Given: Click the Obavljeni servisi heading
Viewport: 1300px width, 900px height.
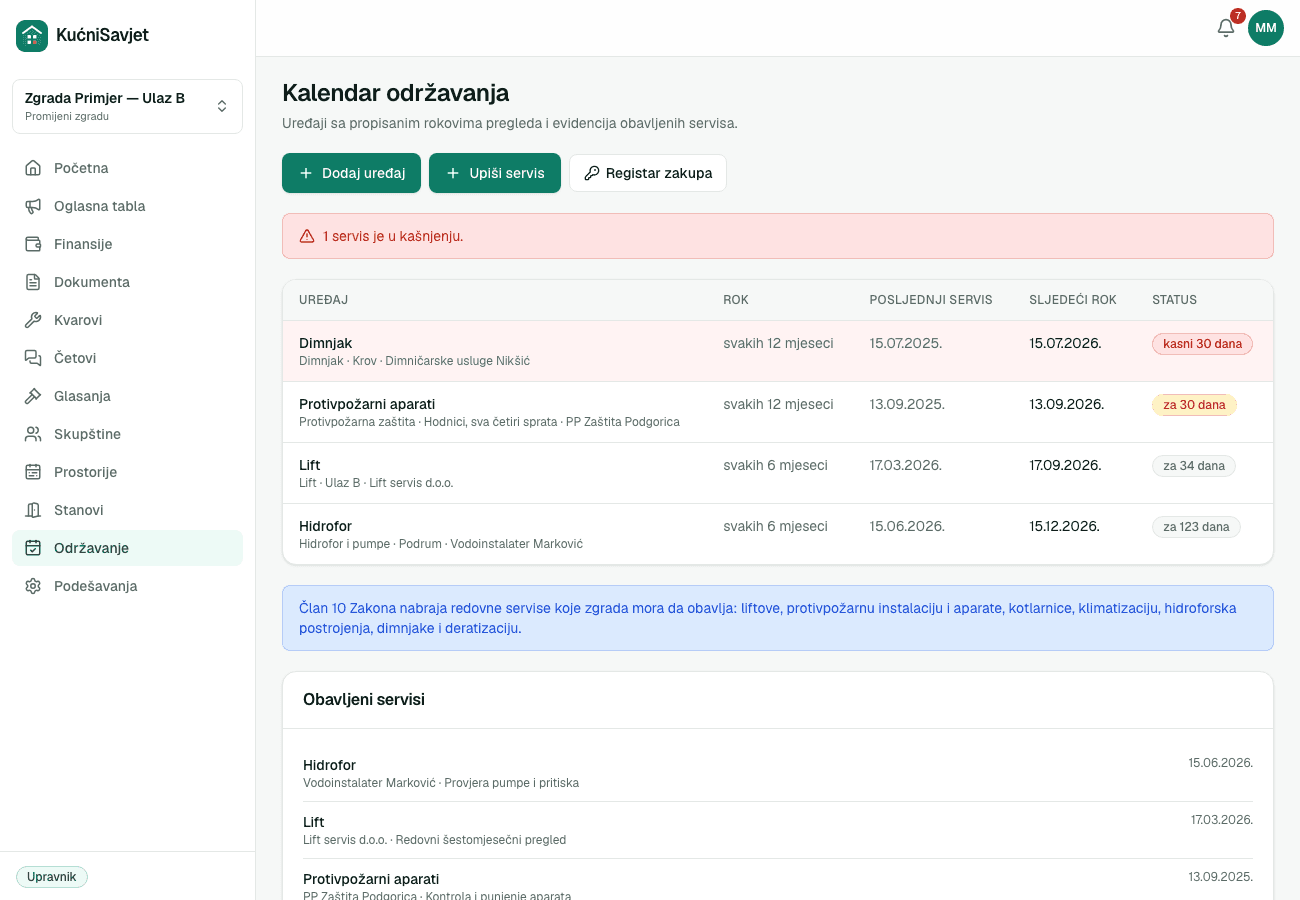Looking at the screenshot, I should 364,699.
